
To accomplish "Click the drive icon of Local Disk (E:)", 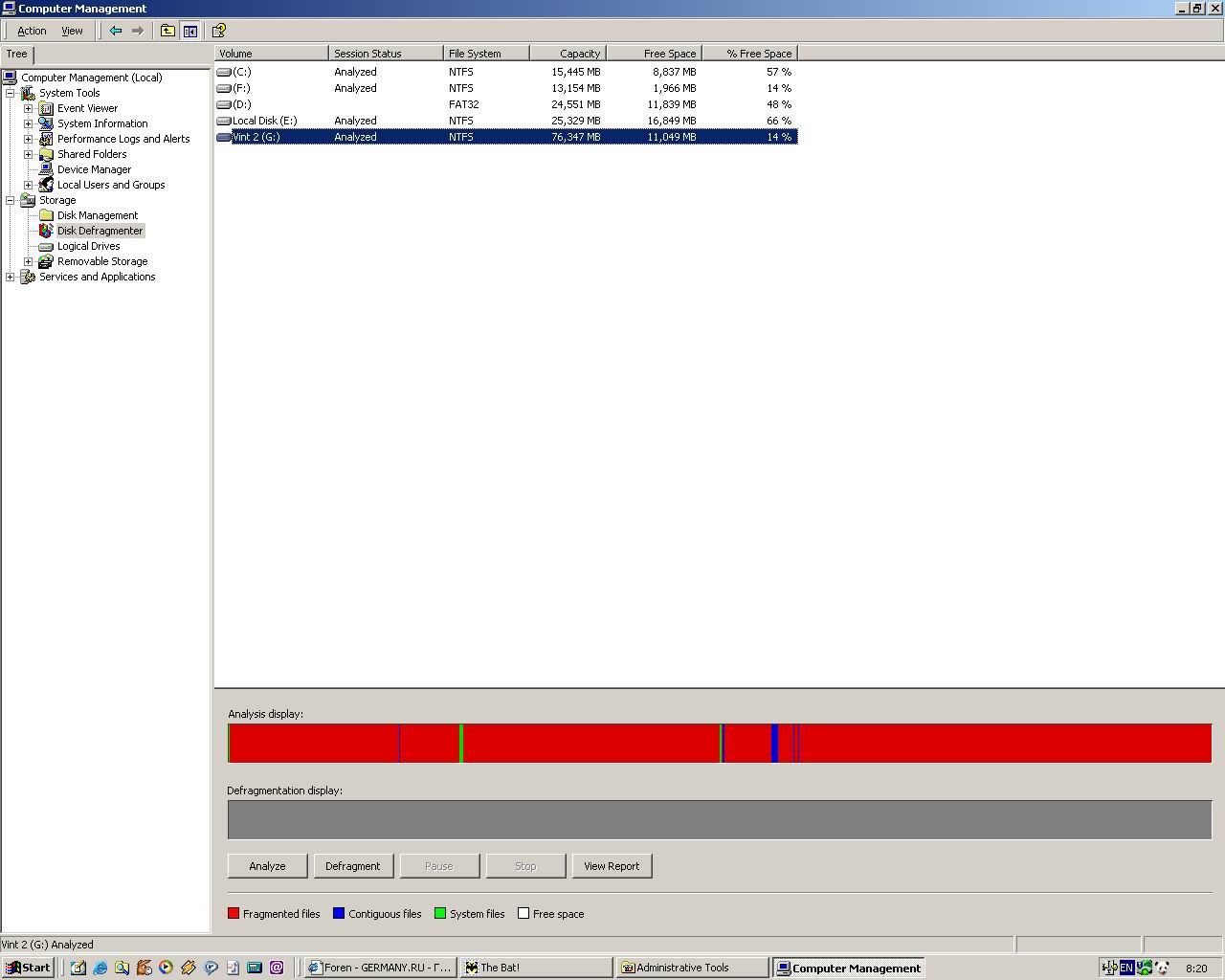I will point(224,121).
